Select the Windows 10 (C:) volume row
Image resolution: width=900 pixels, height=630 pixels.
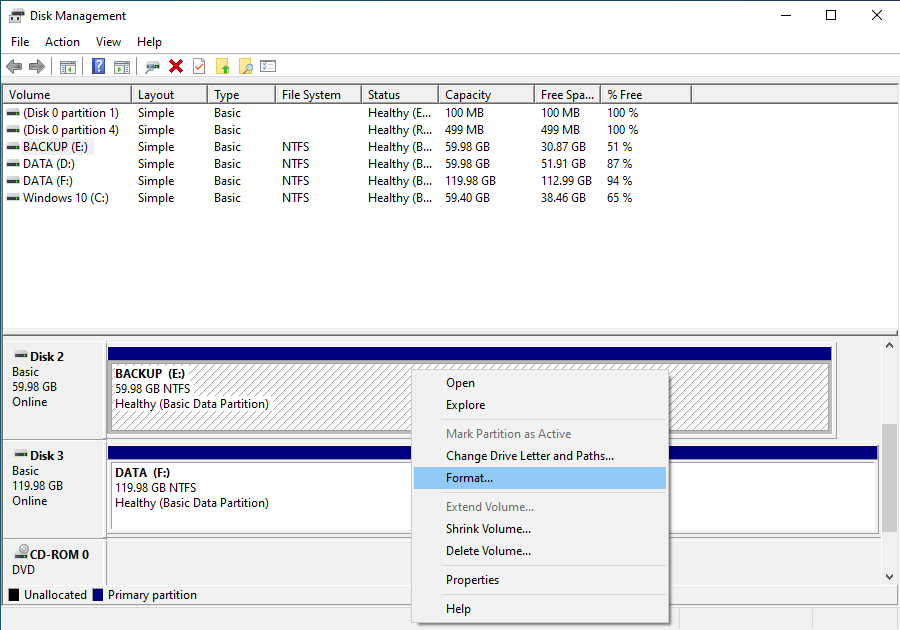tap(66, 198)
